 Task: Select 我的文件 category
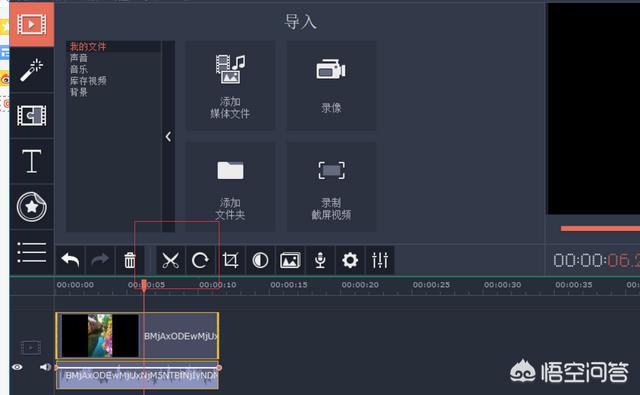point(88,47)
